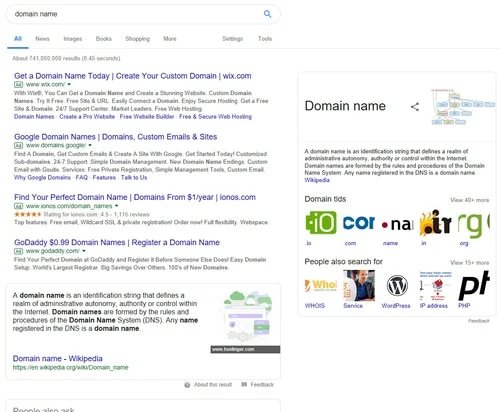Open the PHP related search logo
This screenshot has width=500, height=412.
473,285
